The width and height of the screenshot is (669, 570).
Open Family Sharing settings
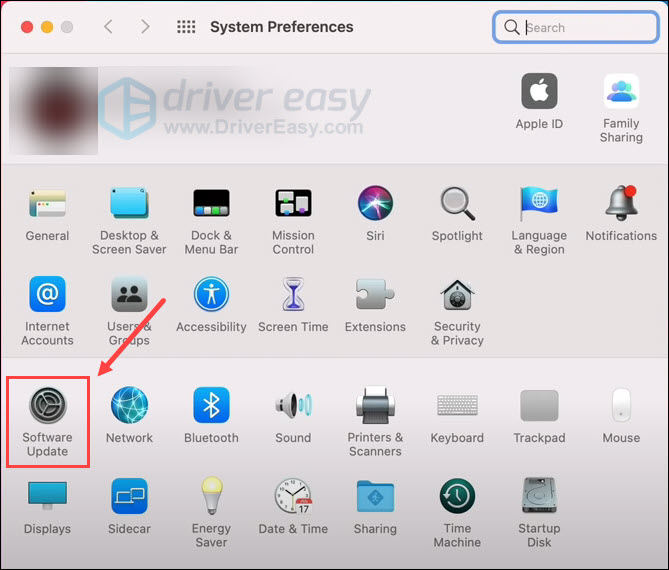point(621,92)
